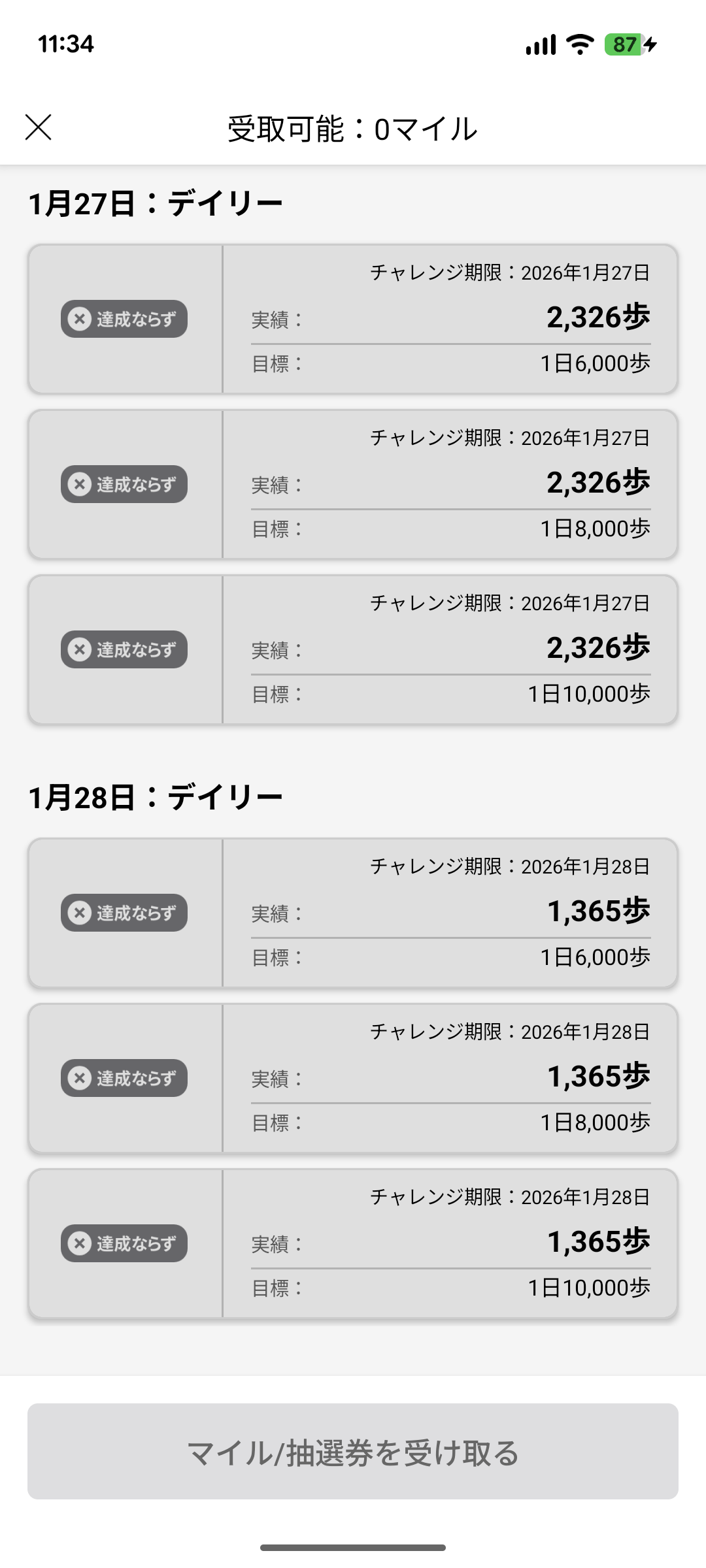The width and height of the screenshot is (706, 1568).
Task: Tap the 達成ならず badge for Jan 27 6,000-step goal
Action: pos(124,319)
